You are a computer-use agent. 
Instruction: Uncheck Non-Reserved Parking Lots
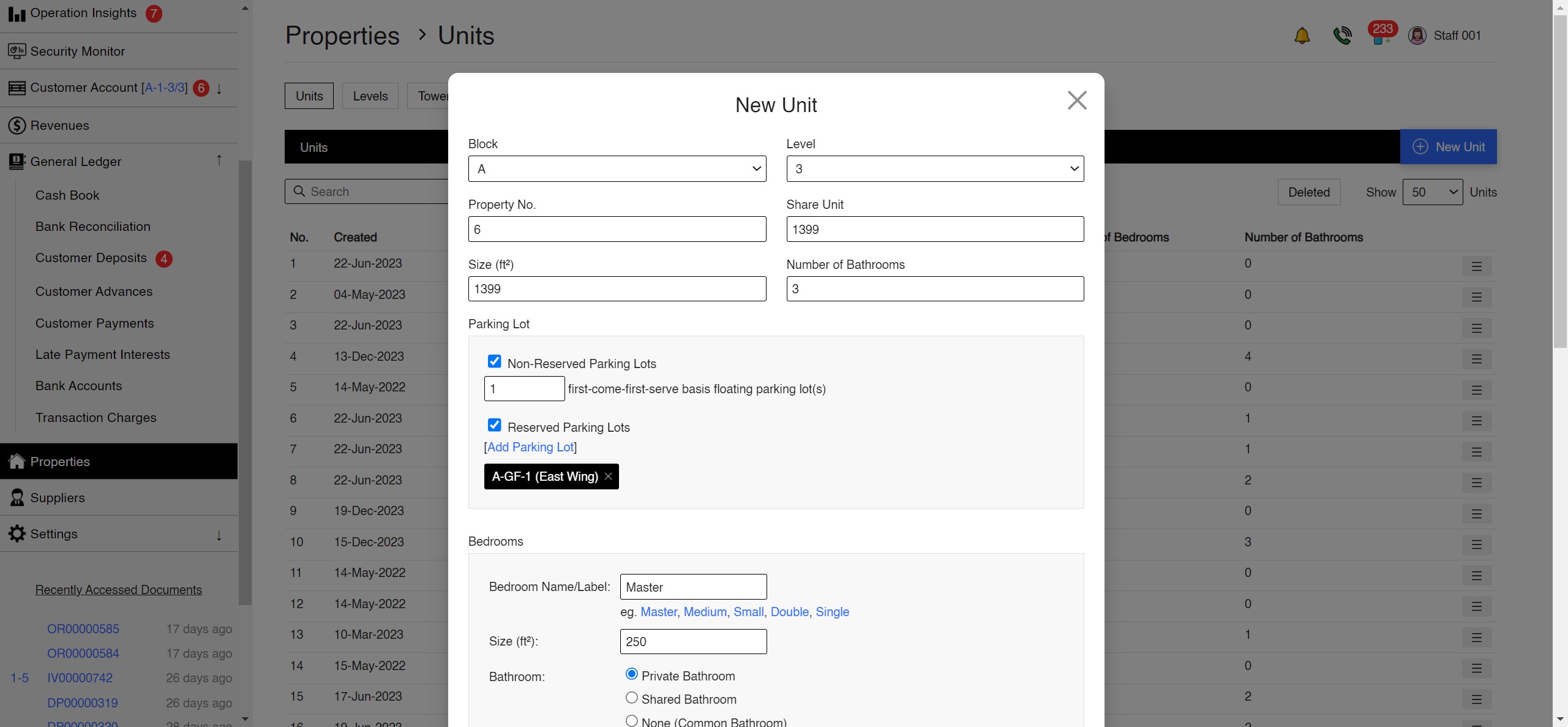coord(495,361)
